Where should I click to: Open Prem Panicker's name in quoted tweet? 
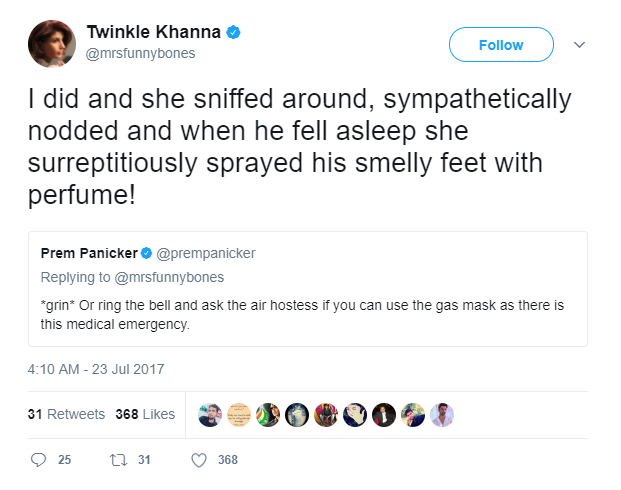(x=88, y=254)
